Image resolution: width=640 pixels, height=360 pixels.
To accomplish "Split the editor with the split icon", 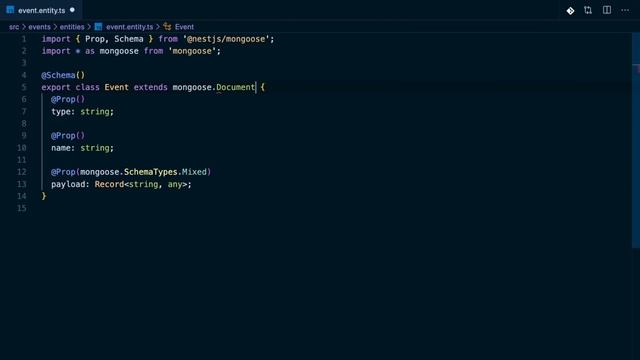I will 607,10.
